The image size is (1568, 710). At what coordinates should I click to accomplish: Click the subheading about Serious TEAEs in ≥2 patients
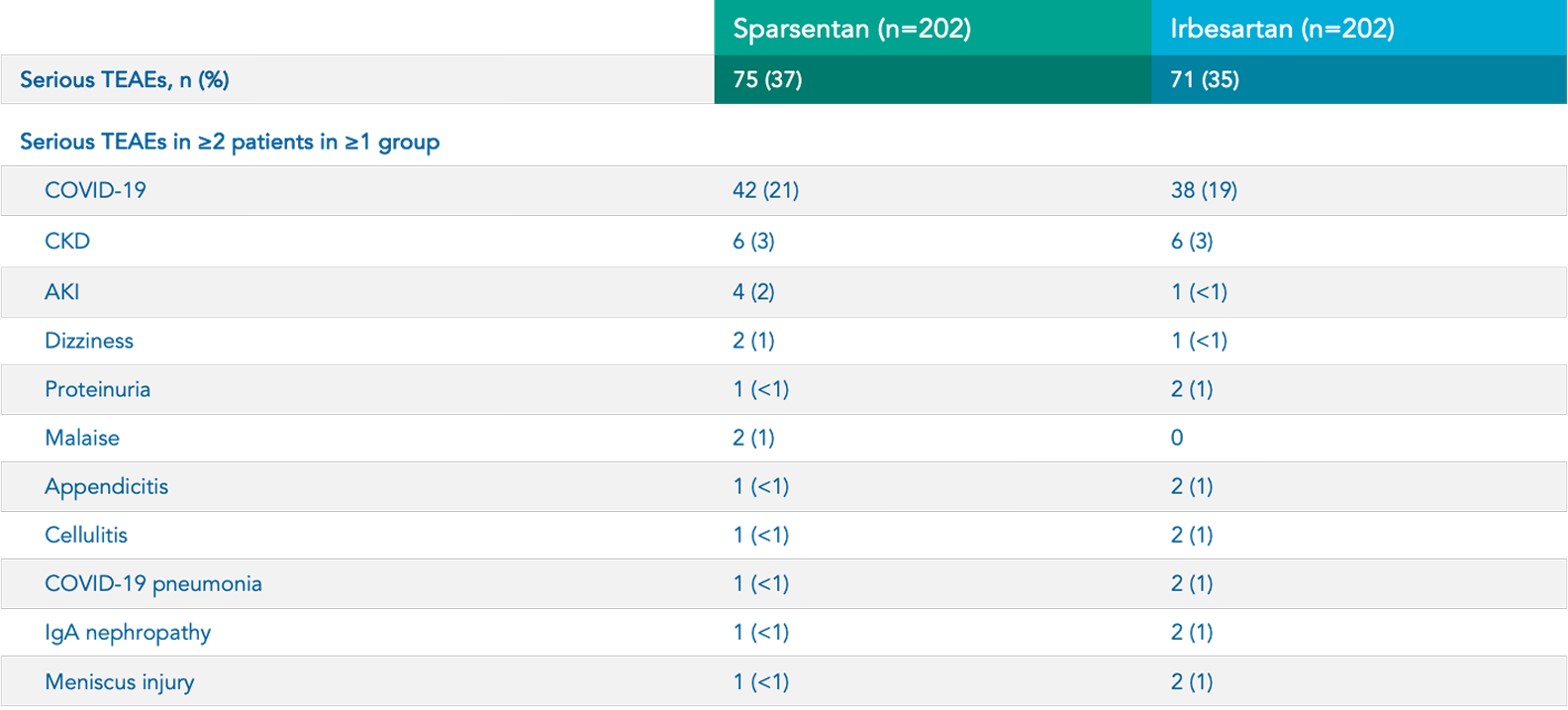coord(230,142)
